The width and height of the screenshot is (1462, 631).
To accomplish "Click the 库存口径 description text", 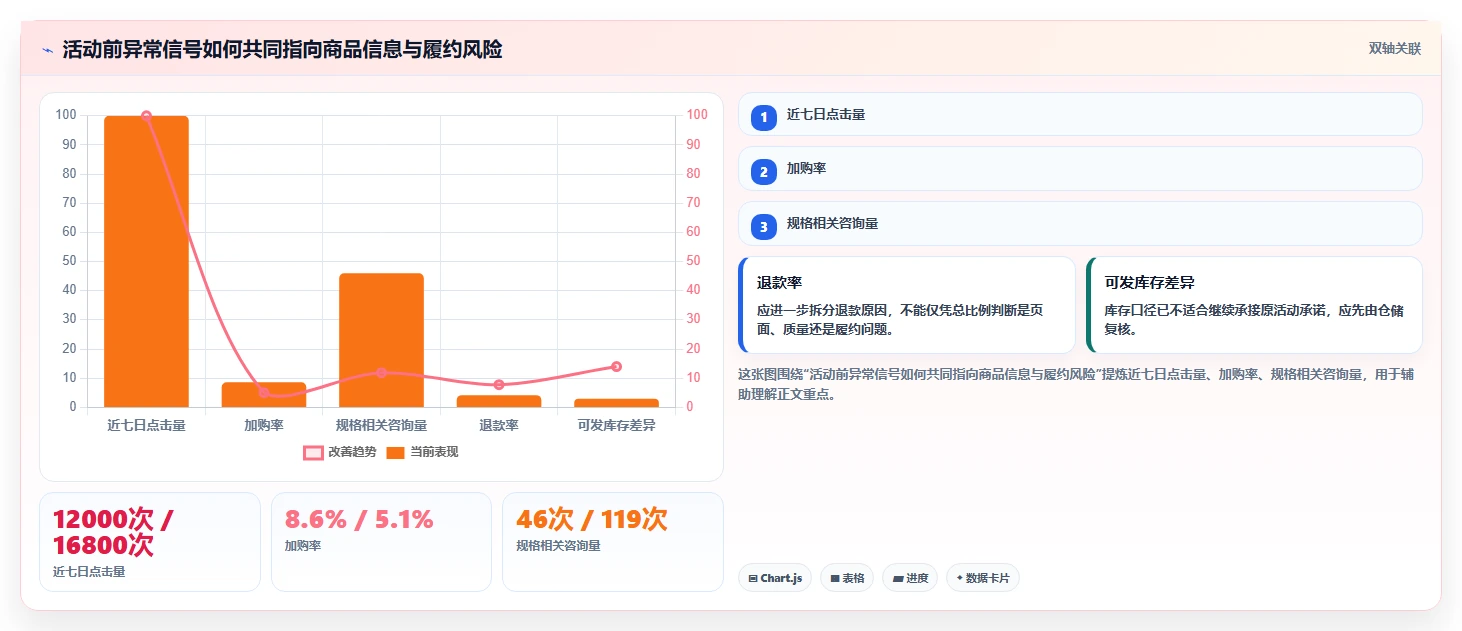I will [1254, 320].
